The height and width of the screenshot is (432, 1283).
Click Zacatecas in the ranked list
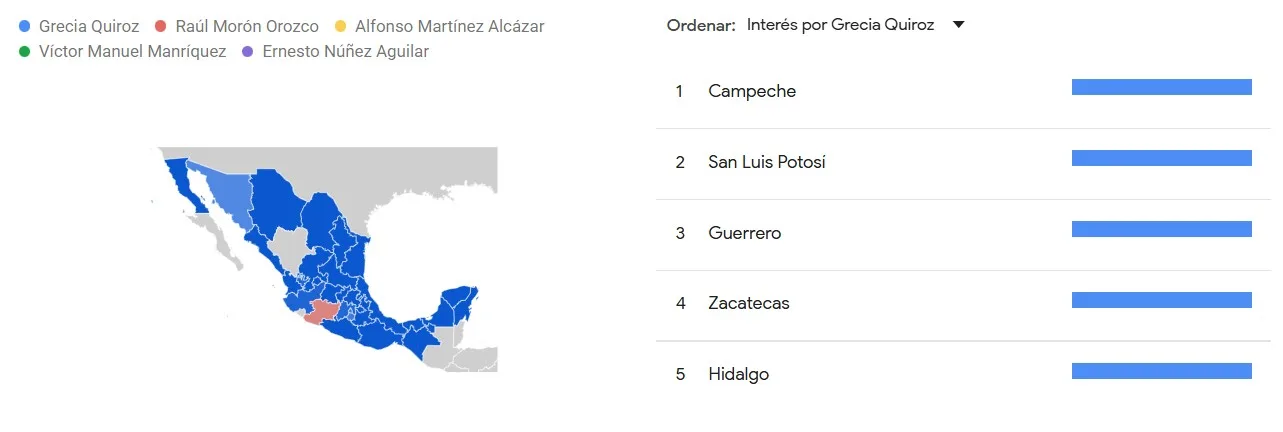pyautogui.click(x=748, y=303)
